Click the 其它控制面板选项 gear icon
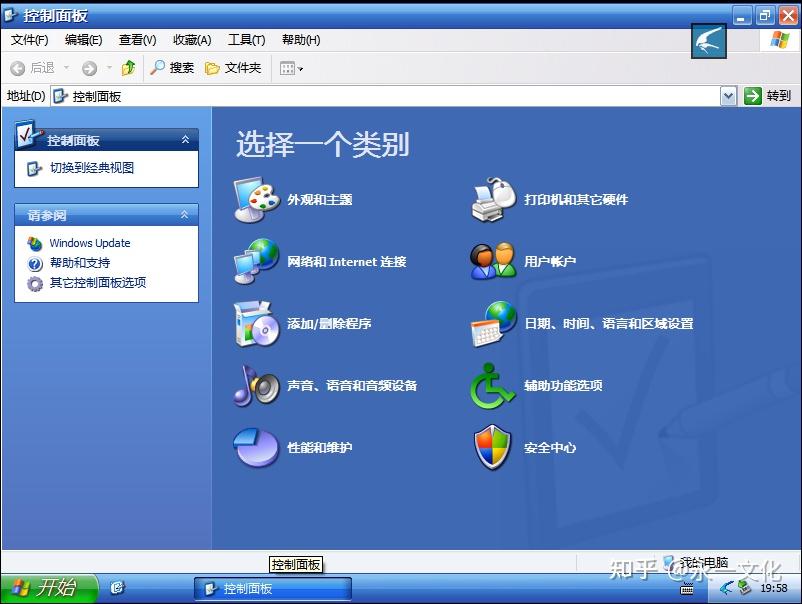 35,283
